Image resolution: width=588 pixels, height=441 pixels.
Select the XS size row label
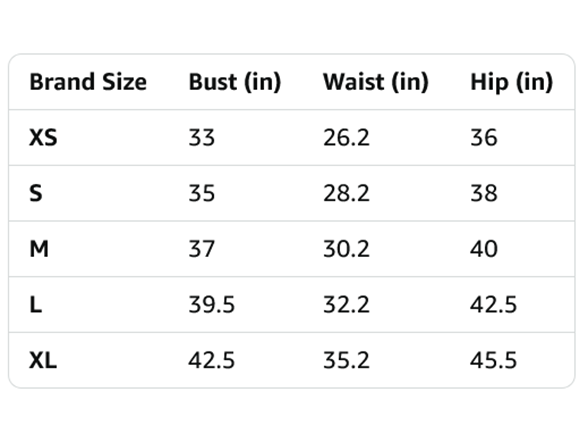(43, 137)
